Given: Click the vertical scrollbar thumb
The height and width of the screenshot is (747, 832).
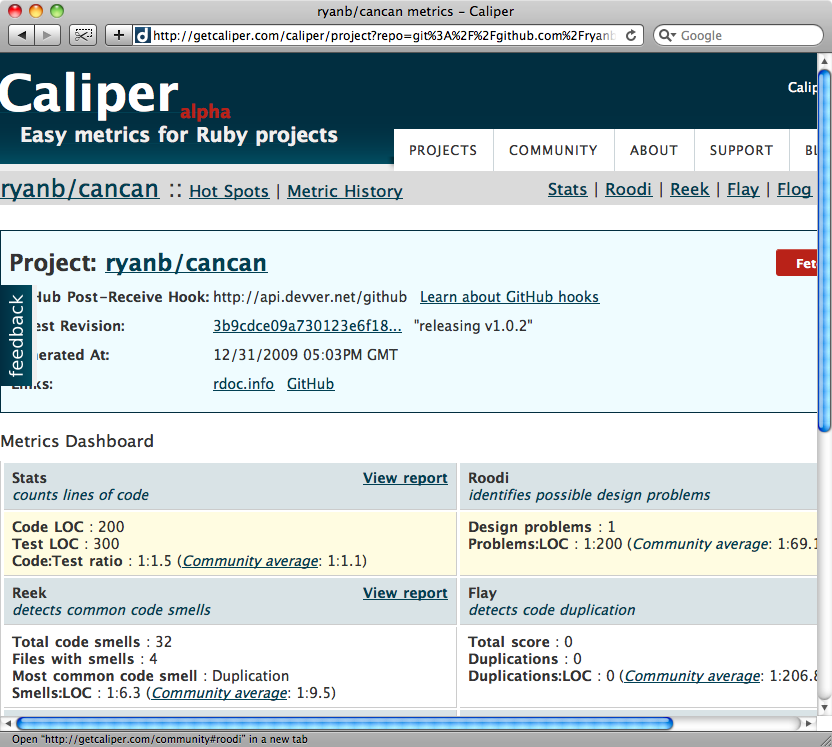Looking at the screenshot, I should coord(825,251).
